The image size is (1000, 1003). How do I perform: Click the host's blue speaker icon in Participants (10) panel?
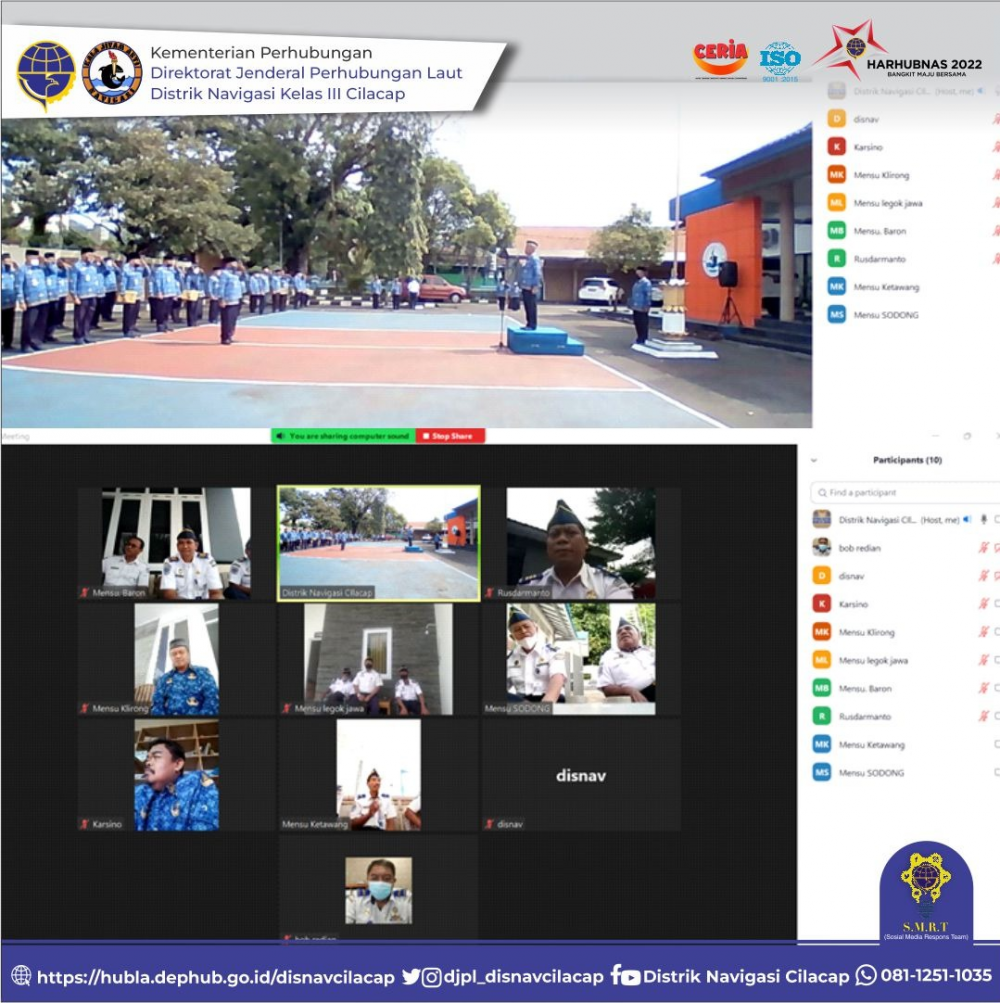967,519
